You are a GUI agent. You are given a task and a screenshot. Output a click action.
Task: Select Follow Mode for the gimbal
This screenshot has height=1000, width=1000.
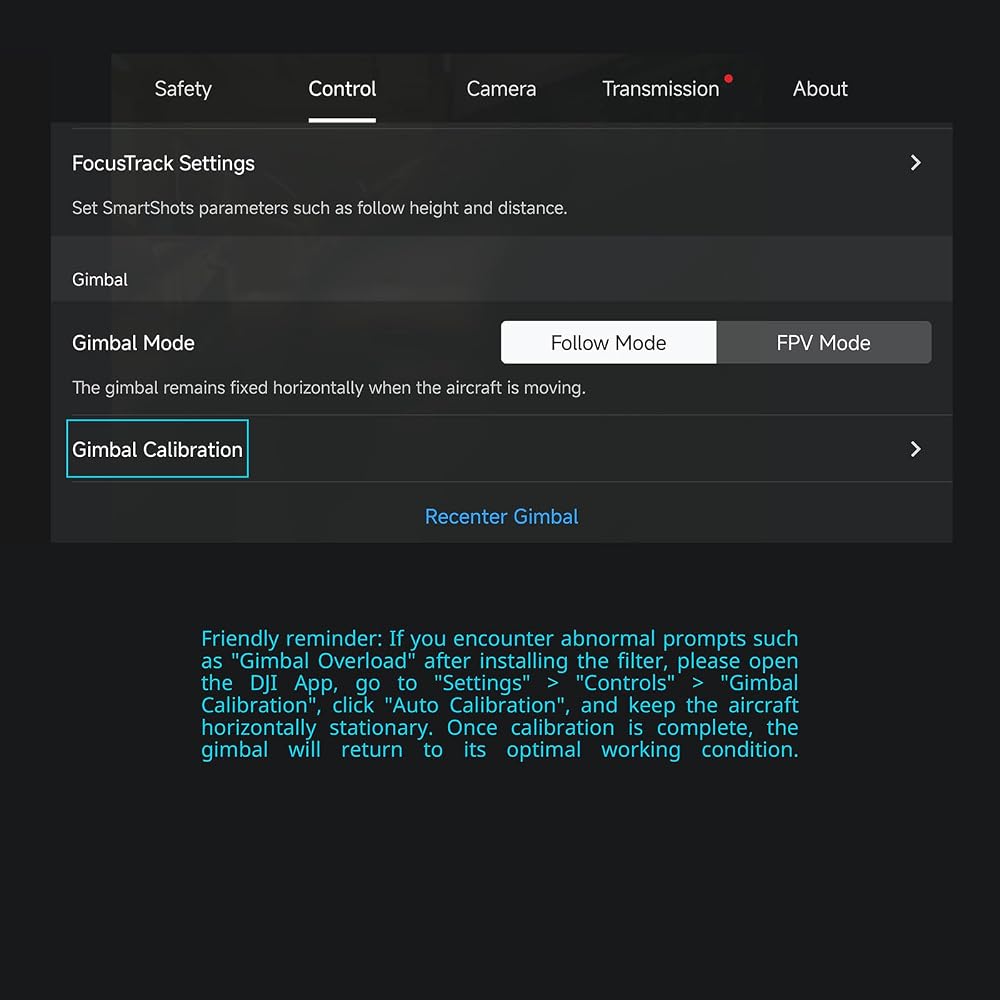click(608, 342)
